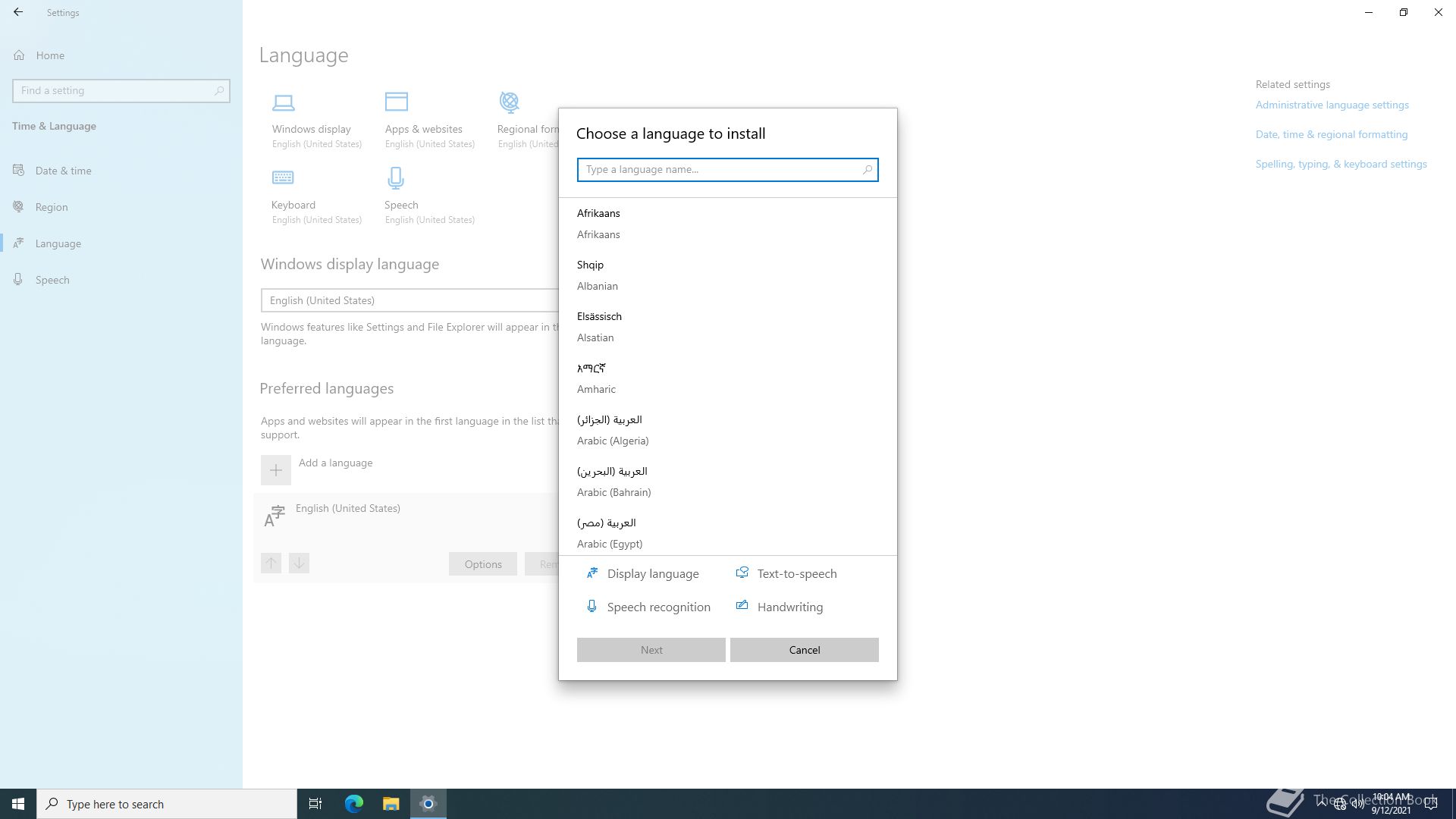Select Afrikaans from the language list
The height and width of the screenshot is (819, 1456).
727,224
